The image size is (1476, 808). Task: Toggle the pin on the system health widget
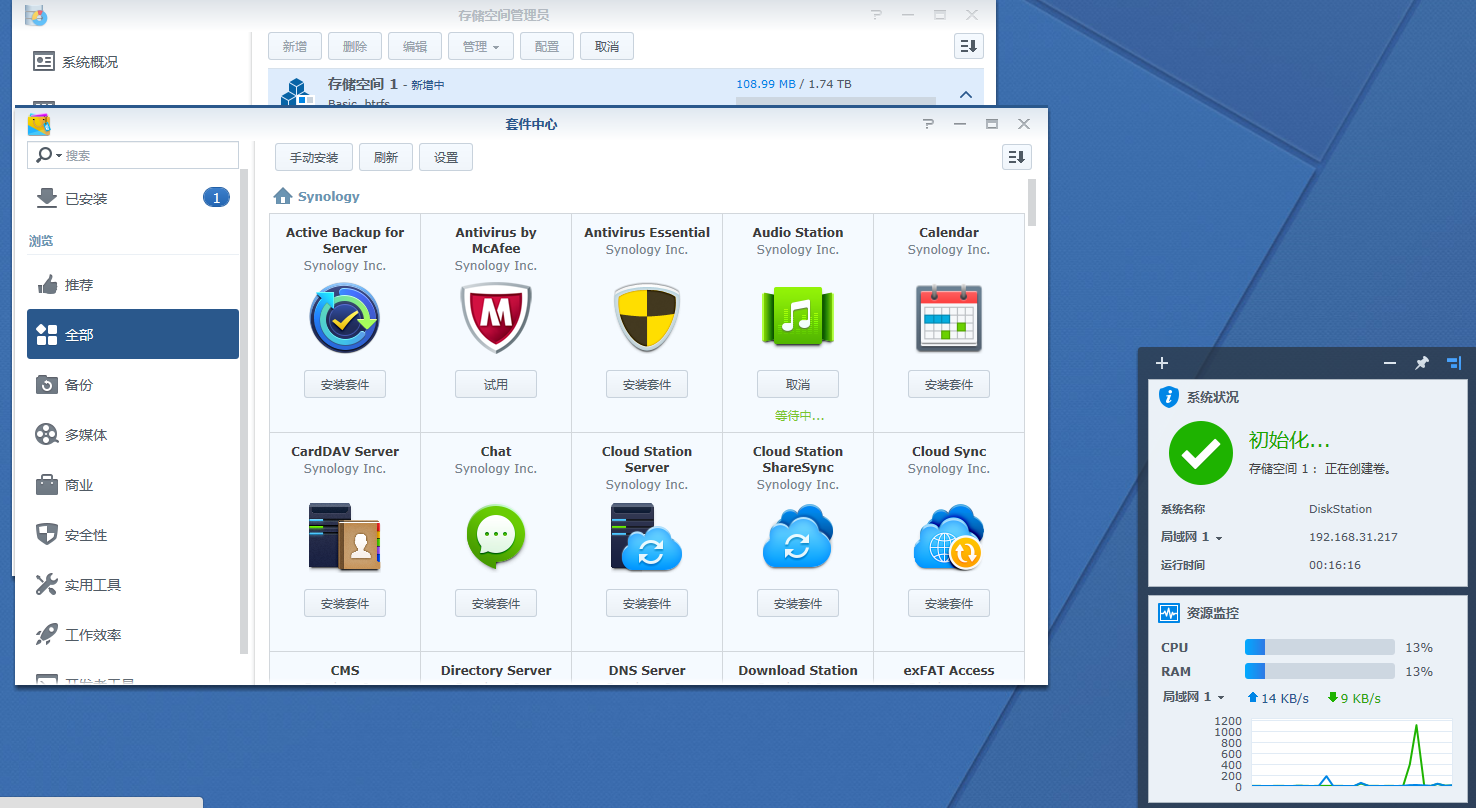1421,363
